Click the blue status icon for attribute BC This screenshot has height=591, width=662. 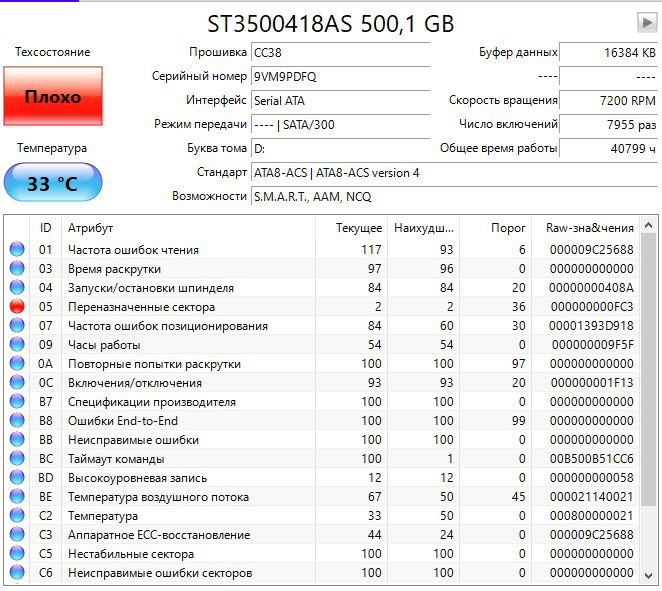[17, 458]
